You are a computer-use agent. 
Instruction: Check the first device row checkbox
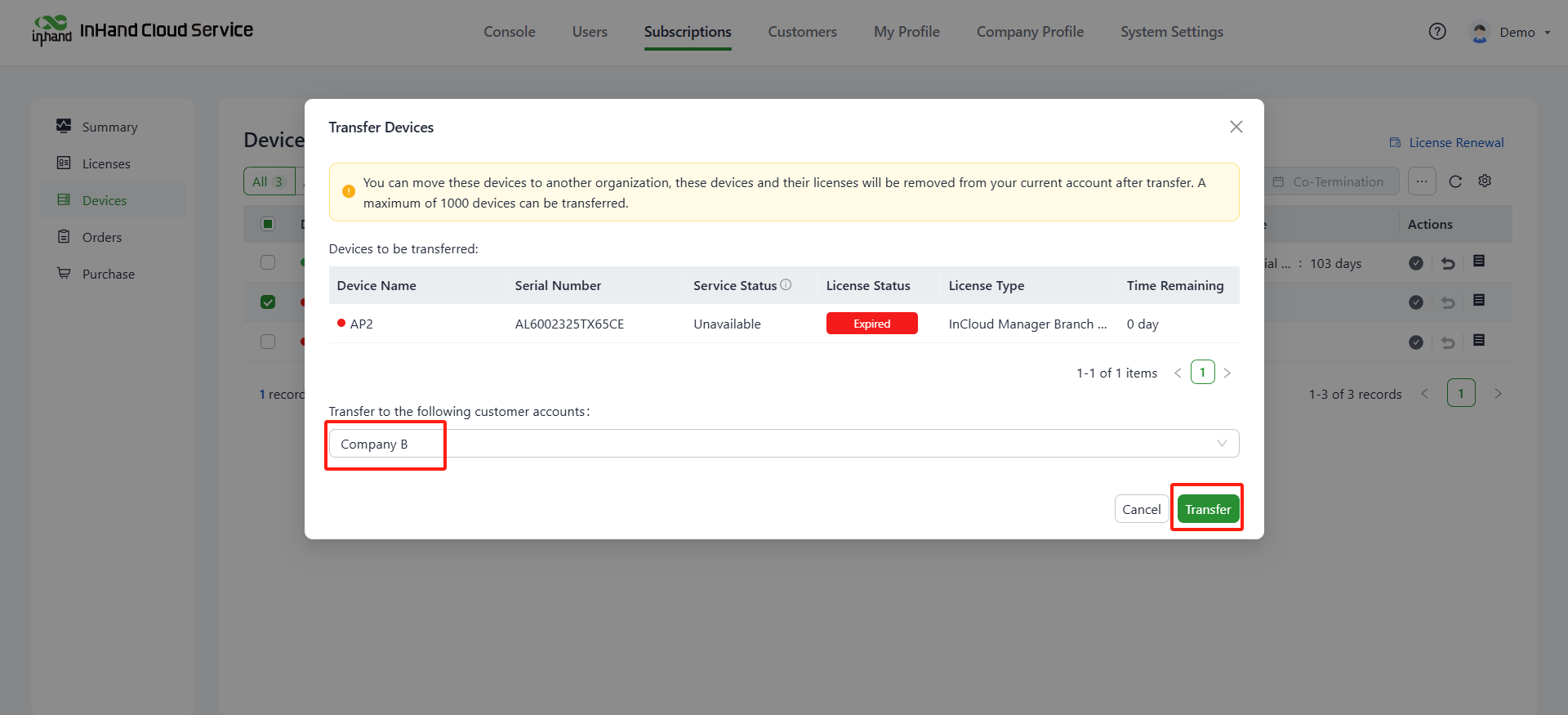click(268, 262)
